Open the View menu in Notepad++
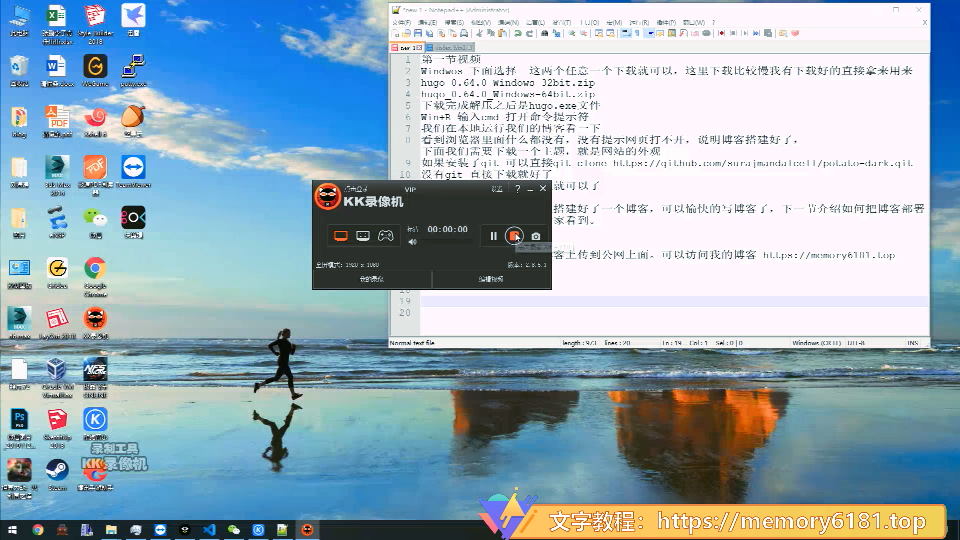The height and width of the screenshot is (540, 960). point(481,23)
